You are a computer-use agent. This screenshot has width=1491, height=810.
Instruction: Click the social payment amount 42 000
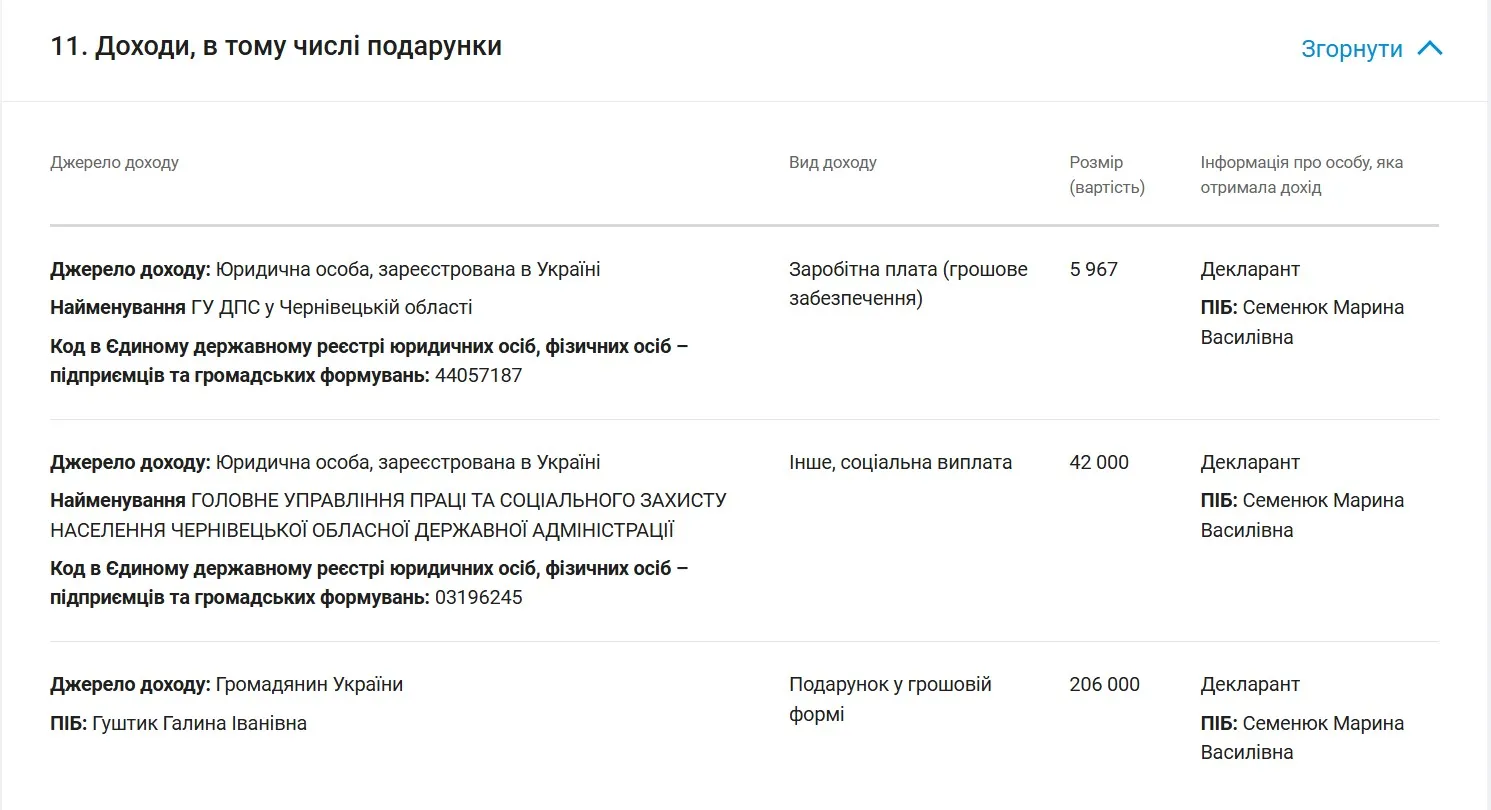[x=1098, y=462]
